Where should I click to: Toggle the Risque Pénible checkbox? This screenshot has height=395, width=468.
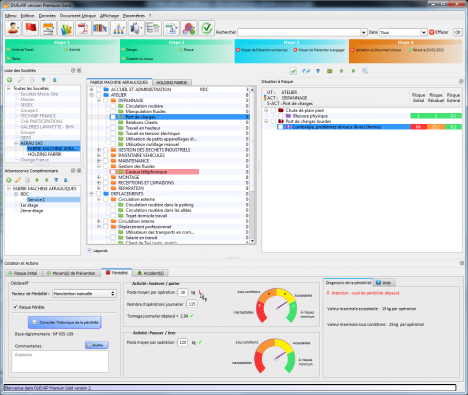coord(15,307)
